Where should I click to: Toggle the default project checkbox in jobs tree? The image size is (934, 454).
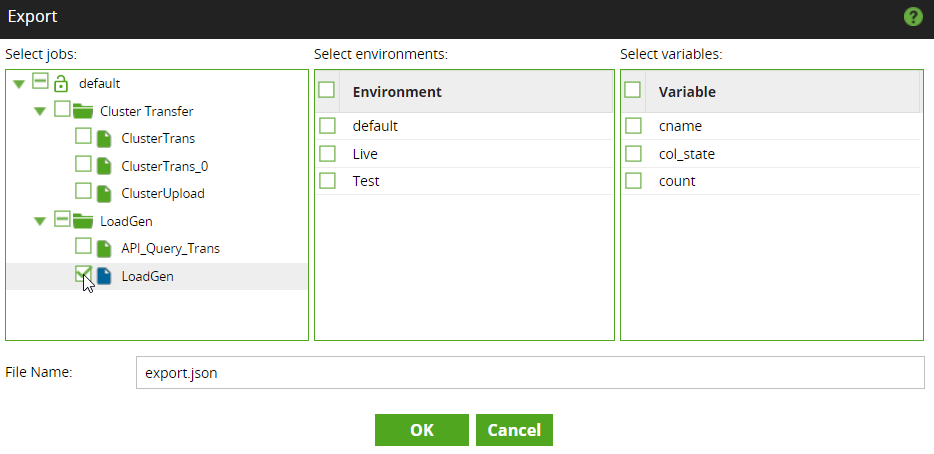(41, 81)
